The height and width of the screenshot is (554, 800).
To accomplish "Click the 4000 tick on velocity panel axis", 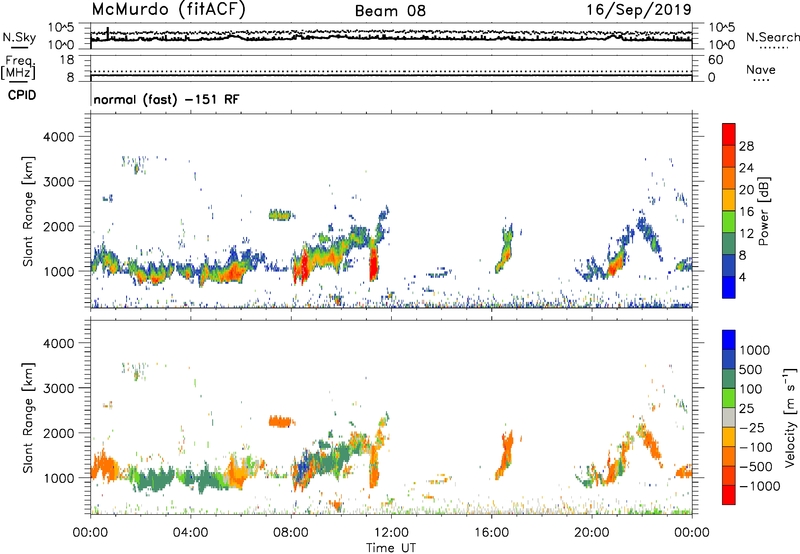I will tap(58, 343).
